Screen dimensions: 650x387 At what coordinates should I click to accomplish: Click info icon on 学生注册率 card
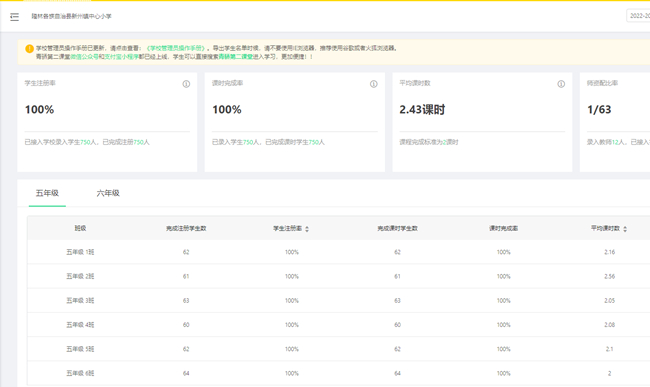click(186, 84)
